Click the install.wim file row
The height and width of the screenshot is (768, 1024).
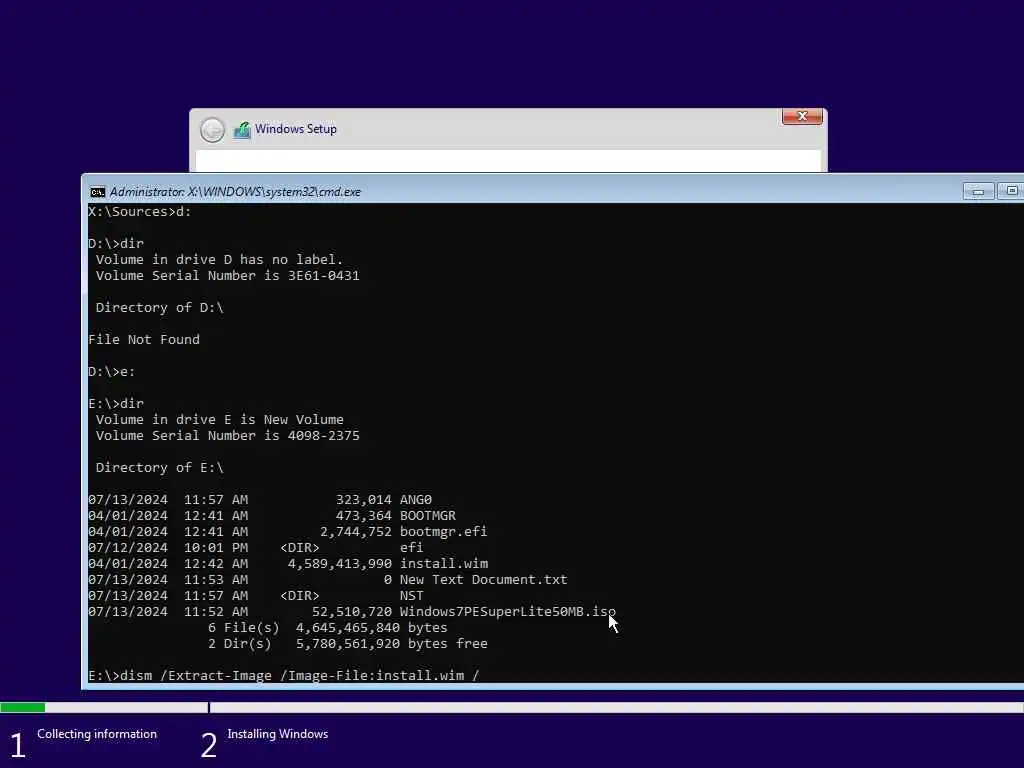(288, 564)
